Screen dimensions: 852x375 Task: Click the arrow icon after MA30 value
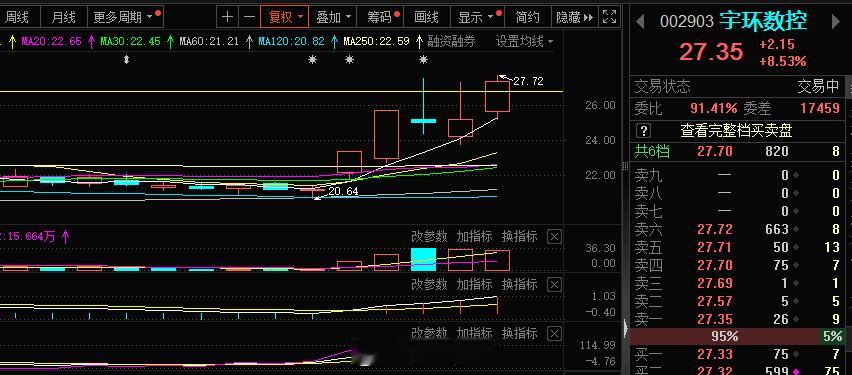tap(170, 41)
